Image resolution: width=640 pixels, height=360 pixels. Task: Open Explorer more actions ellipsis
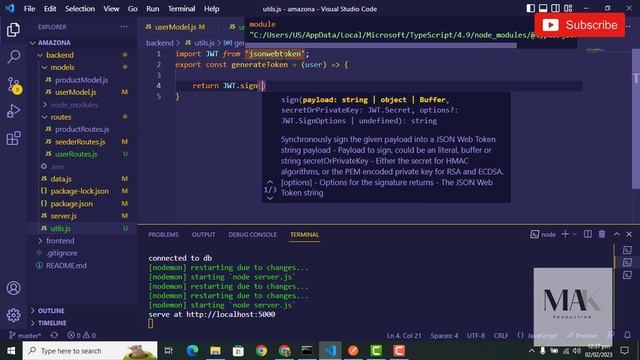coord(124,27)
